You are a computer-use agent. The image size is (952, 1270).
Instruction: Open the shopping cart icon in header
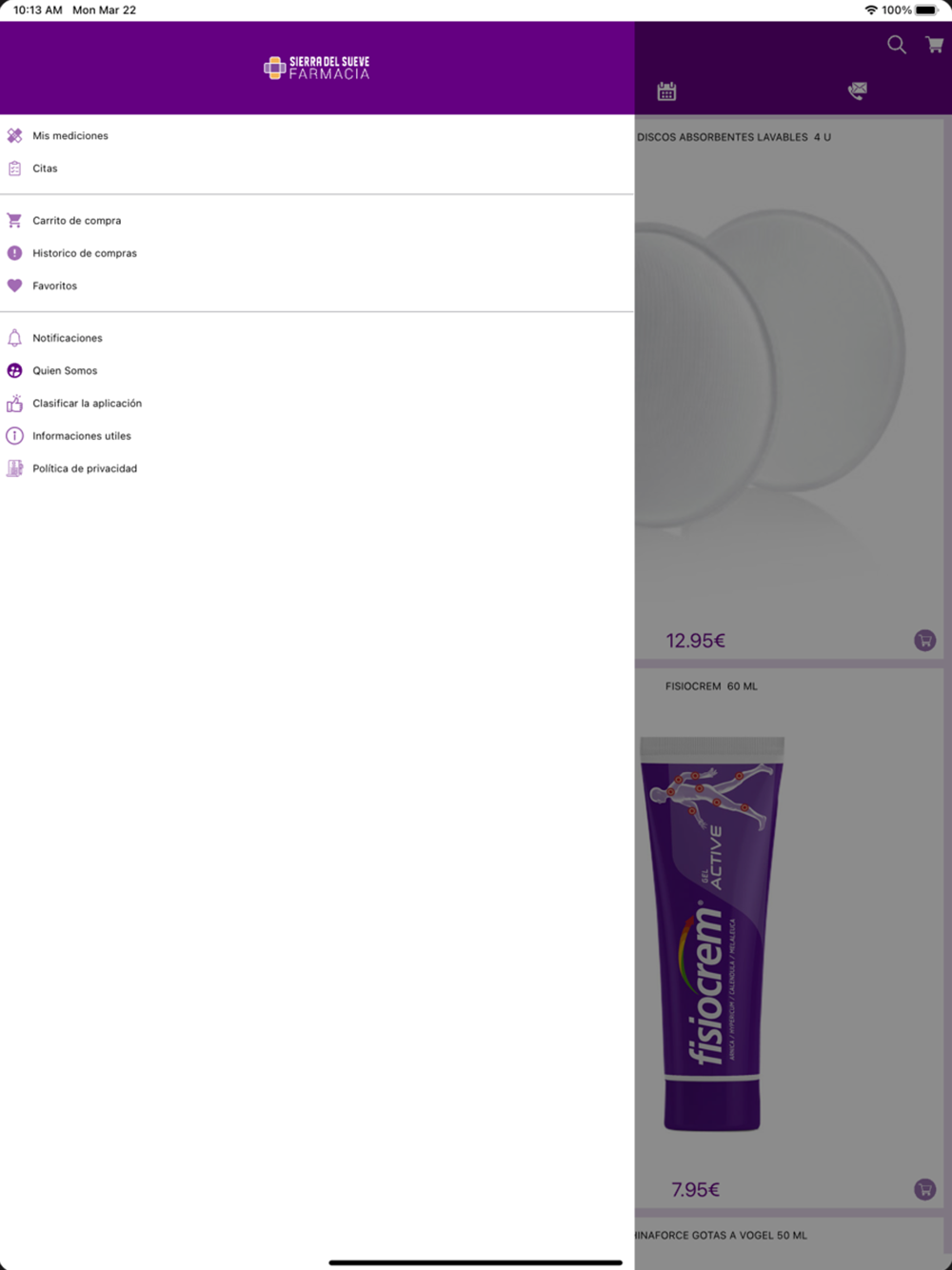click(x=934, y=45)
